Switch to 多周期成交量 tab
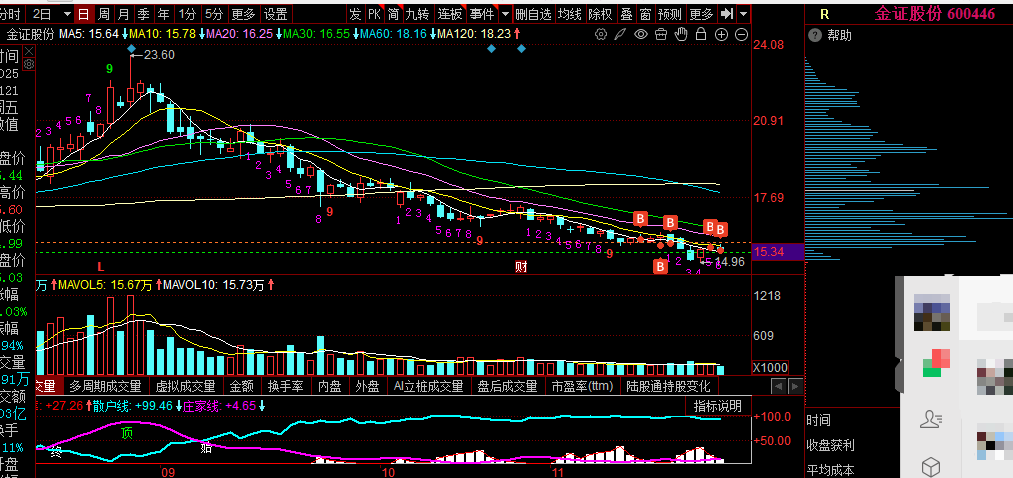 pyautogui.click(x=105, y=386)
